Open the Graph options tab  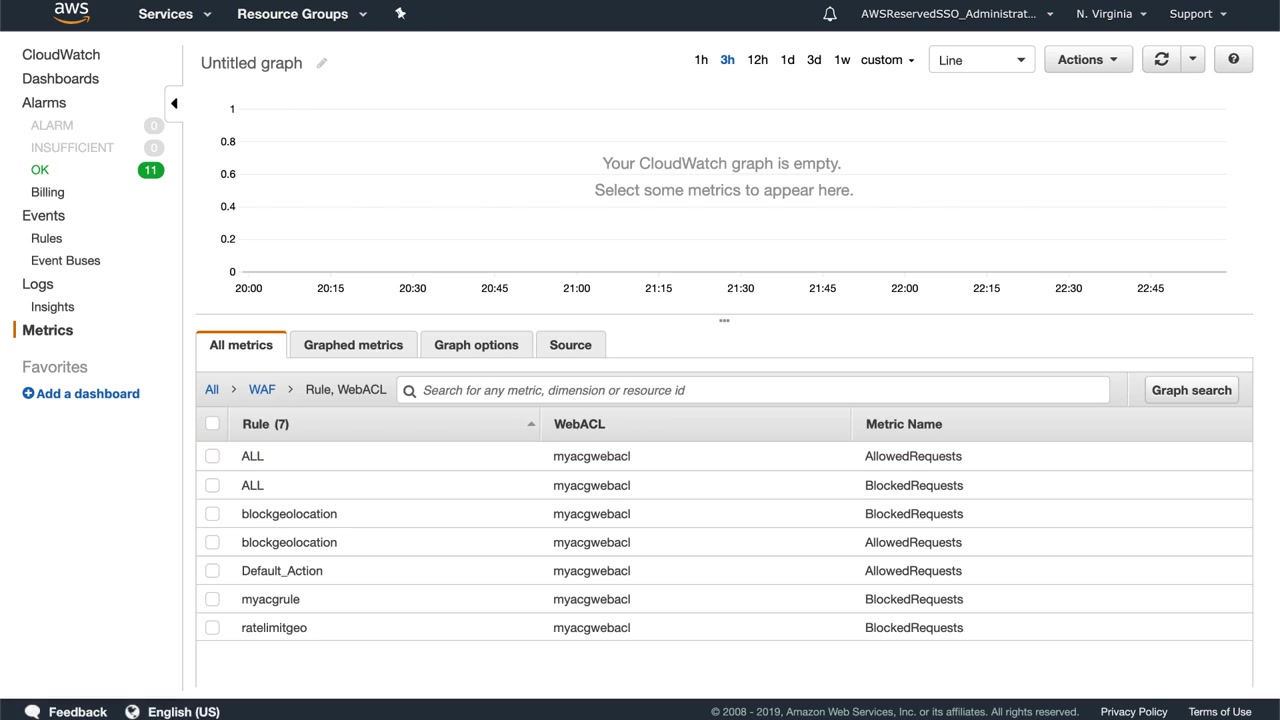pyautogui.click(x=476, y=345)
